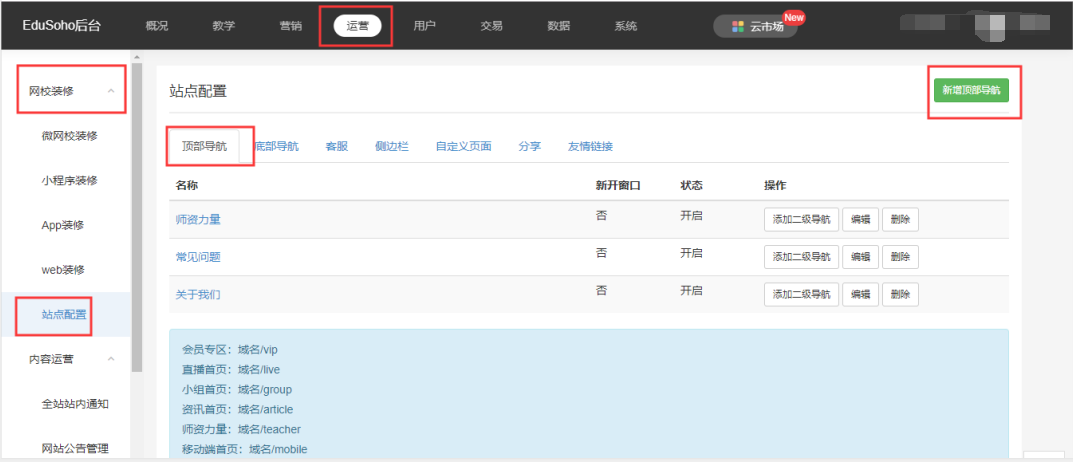Switch to the 底部导航 tab
Viewport: 1073px width, 462px height.
click(277, 146)
